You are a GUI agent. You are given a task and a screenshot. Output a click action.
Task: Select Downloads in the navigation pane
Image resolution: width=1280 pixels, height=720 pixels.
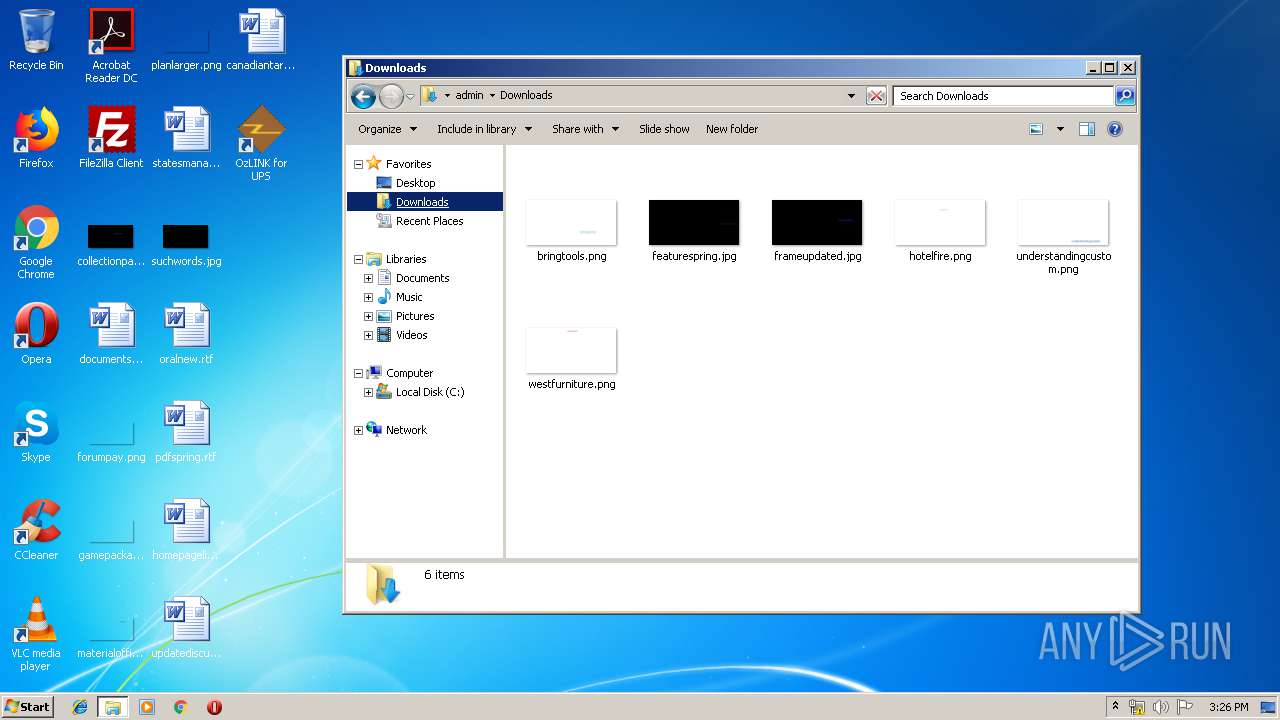[422, 202]
